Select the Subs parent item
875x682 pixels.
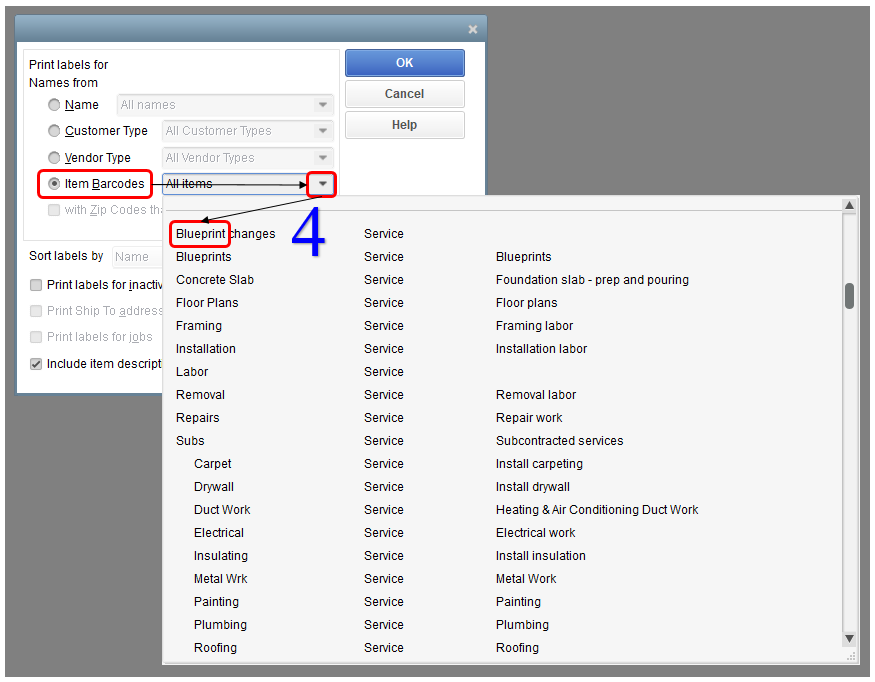pyautogui.click(x=189, y=440)
